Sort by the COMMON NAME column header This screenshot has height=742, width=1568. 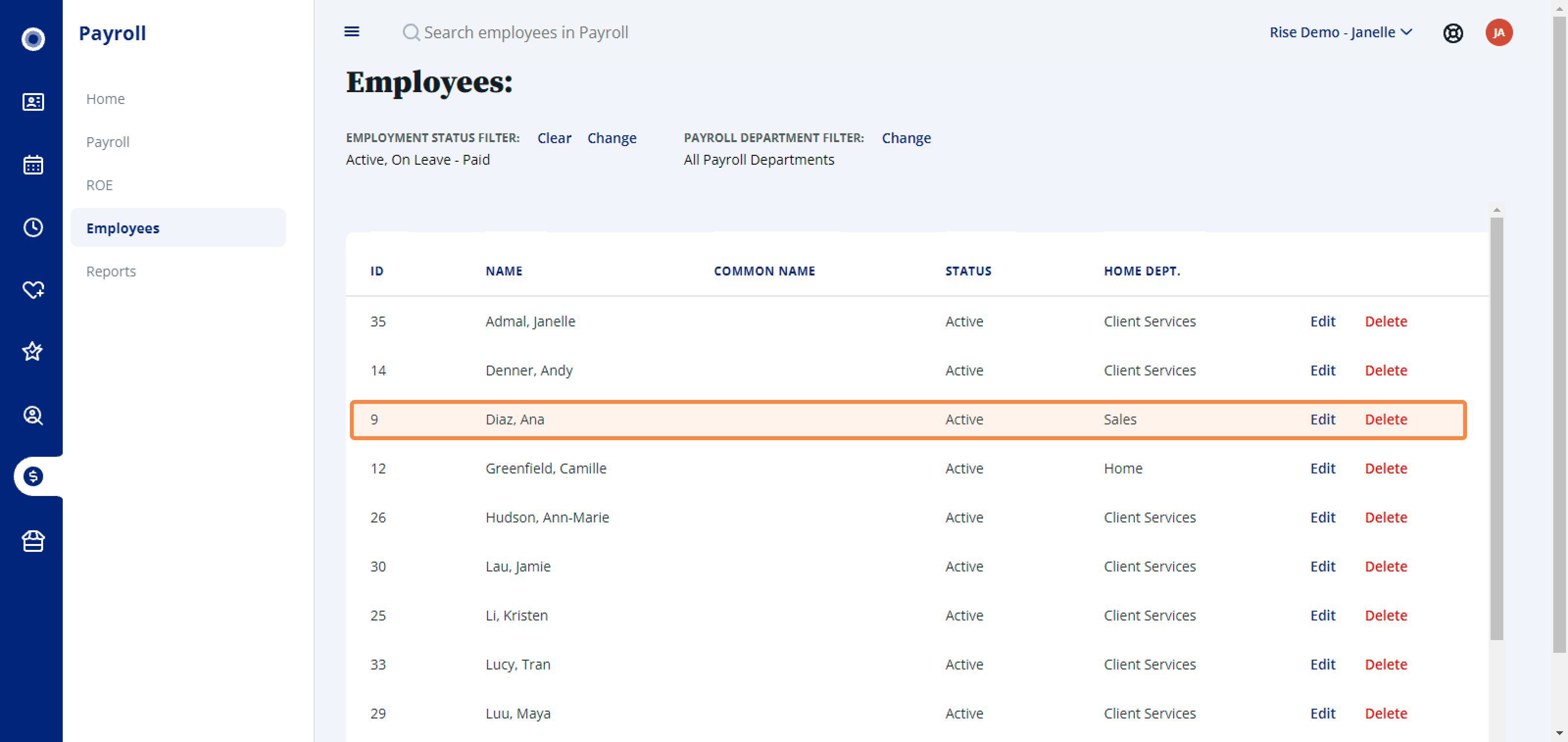point(764,271)
